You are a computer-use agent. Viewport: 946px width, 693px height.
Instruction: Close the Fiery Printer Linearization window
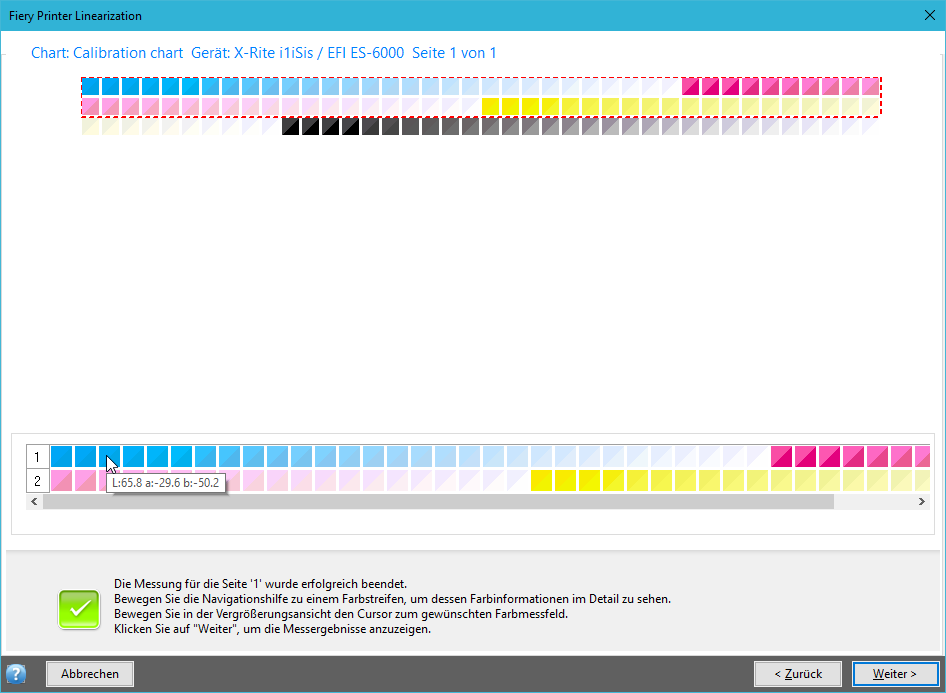pyautogui.click(x=930, y=15)
